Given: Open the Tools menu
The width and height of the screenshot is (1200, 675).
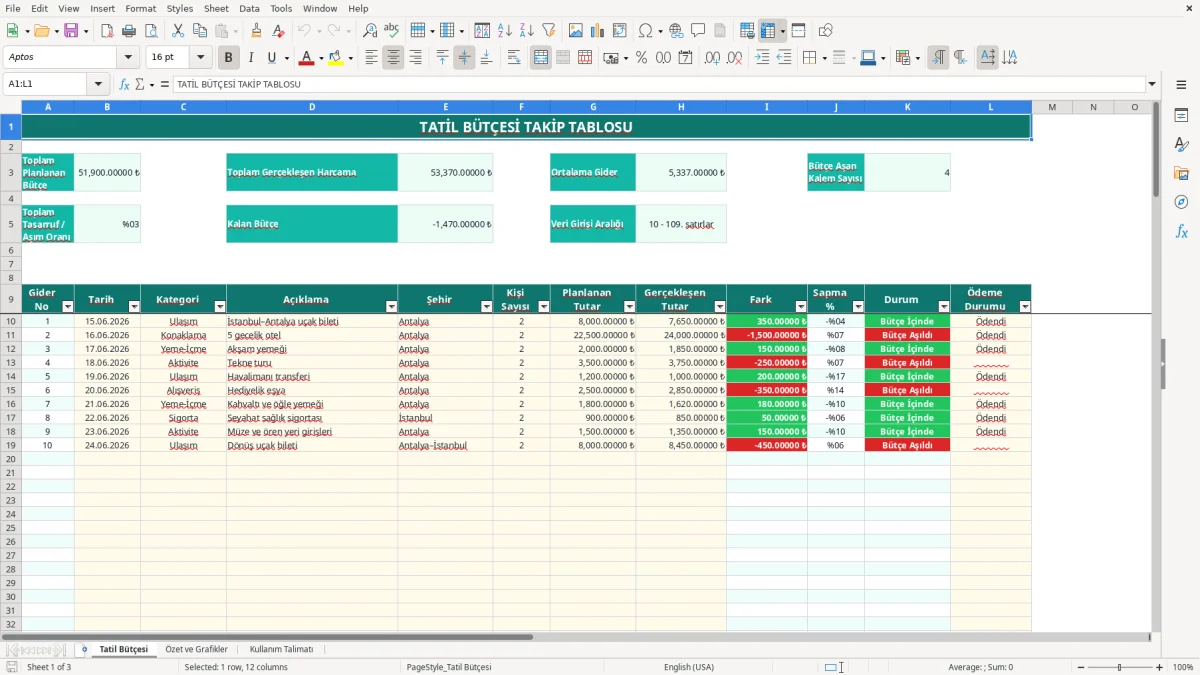Looking at the screenshot, I should pyautogui.click(x=281, y=8).
